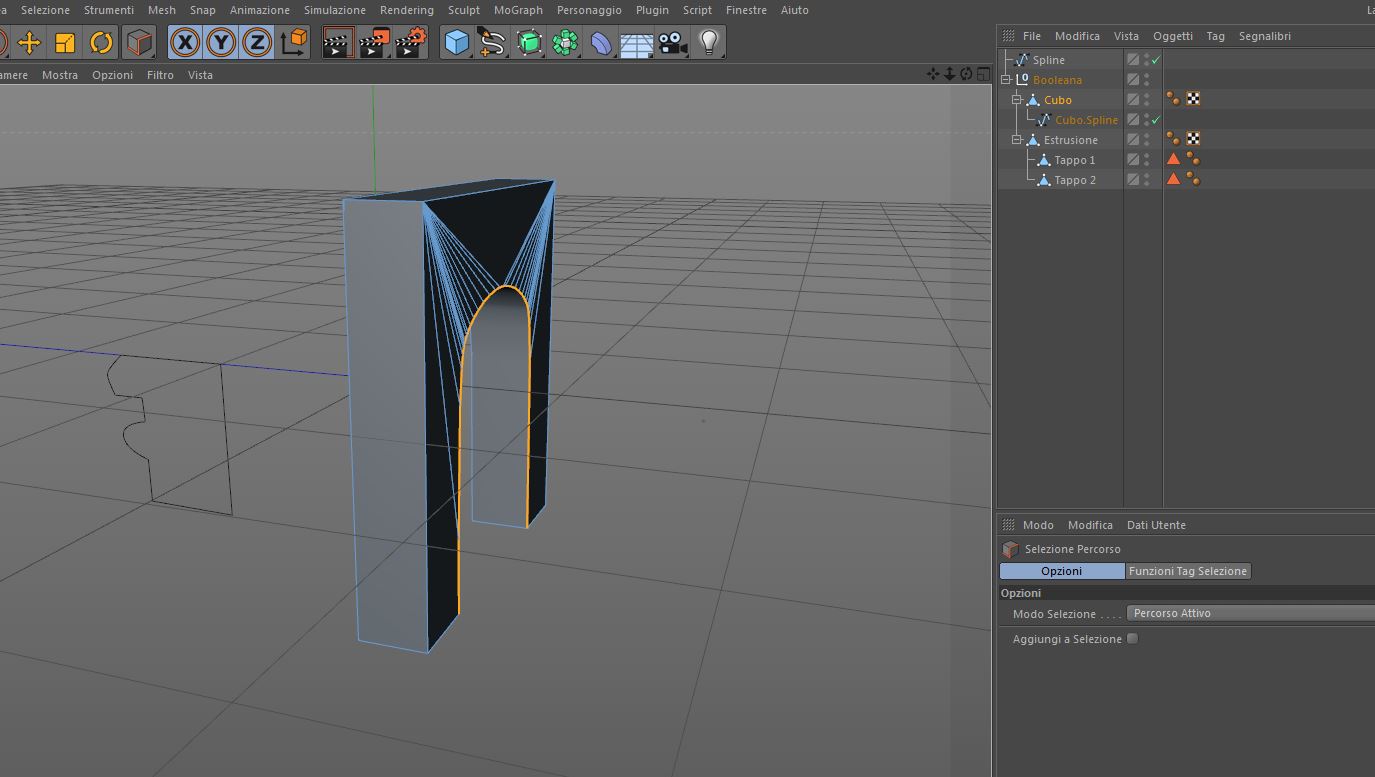This screenshot has width=1375, height=777.
Task: Select the Move tool in toolbar
Action: (29, 42)
